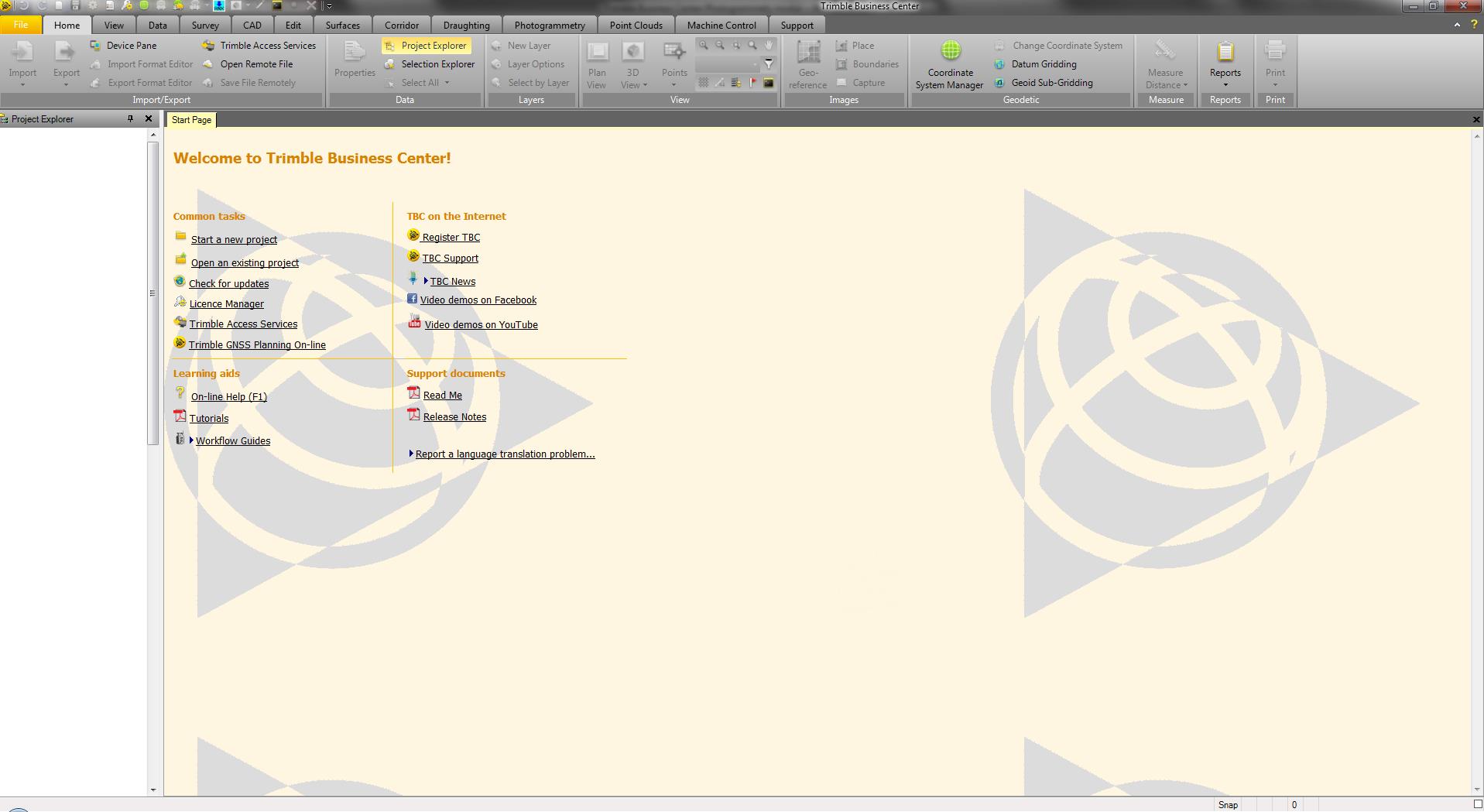Click the green globe icon in quick access toolbar

[144, 5]
